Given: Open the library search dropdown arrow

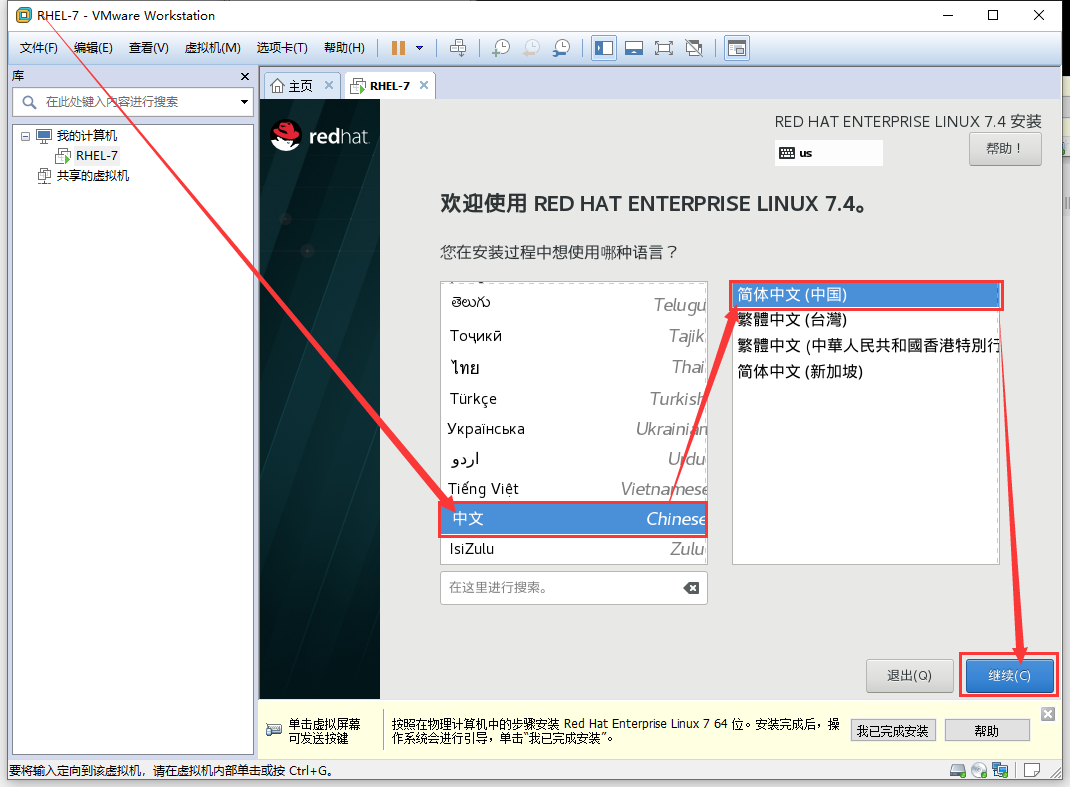Looking at the screenshot, I should 243,102.
